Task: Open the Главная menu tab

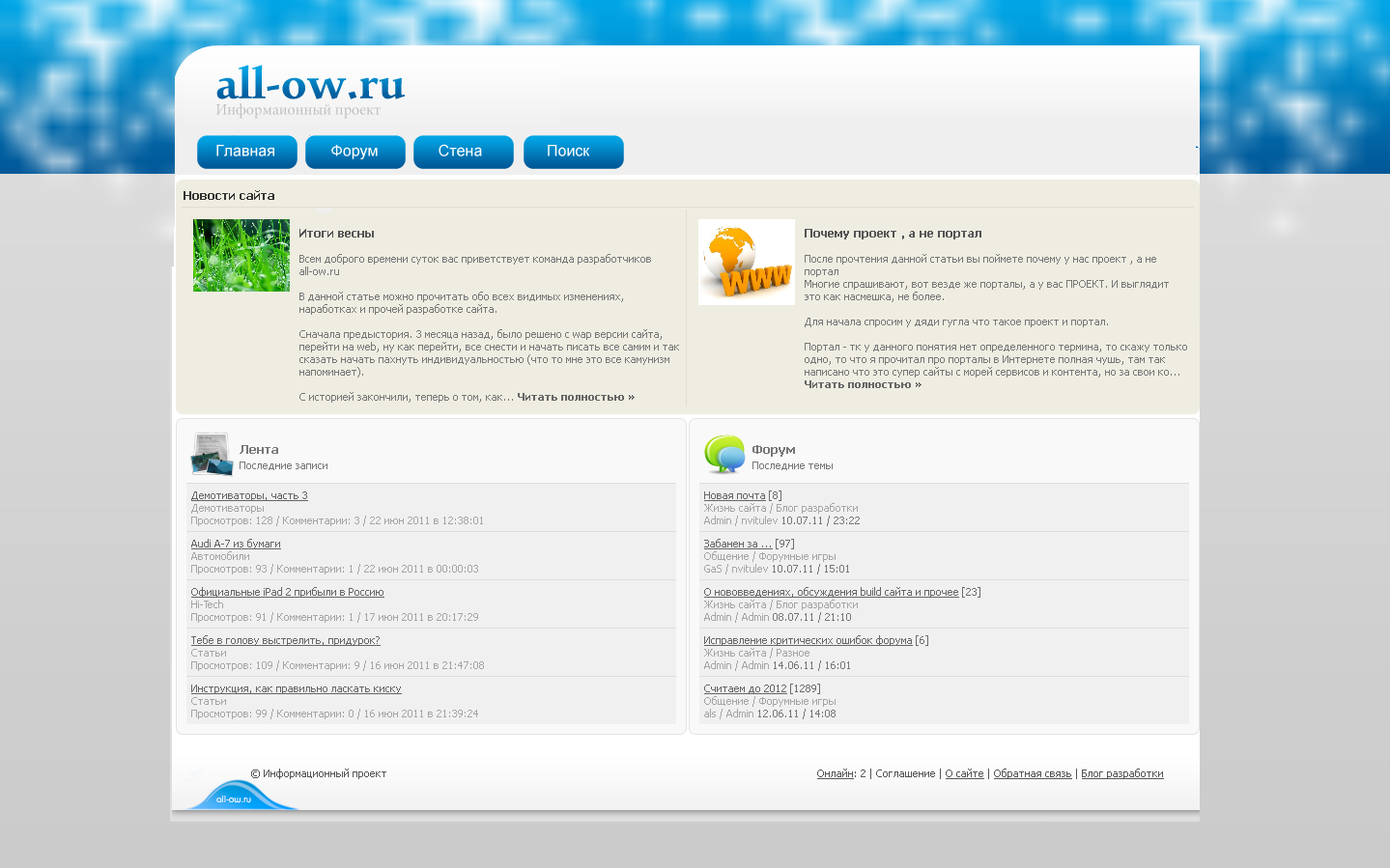Action: (246, 152)
